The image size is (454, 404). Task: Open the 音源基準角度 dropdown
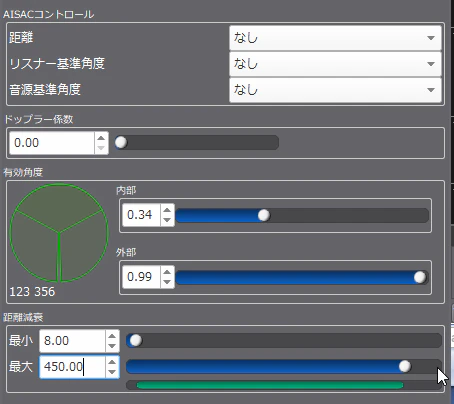click(x=335, y=90)
